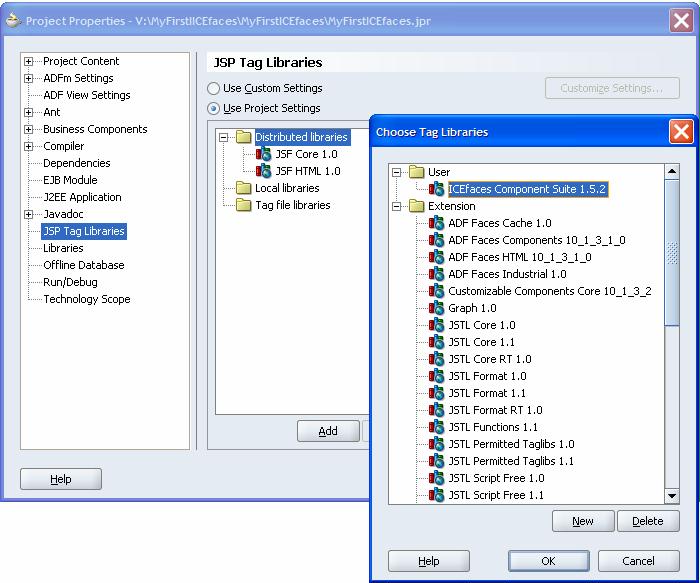Image resolution: width=700 pixels, height=583 pixels.
Task: Click the JSTL Permitted Taglibs 1.0 icon
Action: tap(436, 444)
